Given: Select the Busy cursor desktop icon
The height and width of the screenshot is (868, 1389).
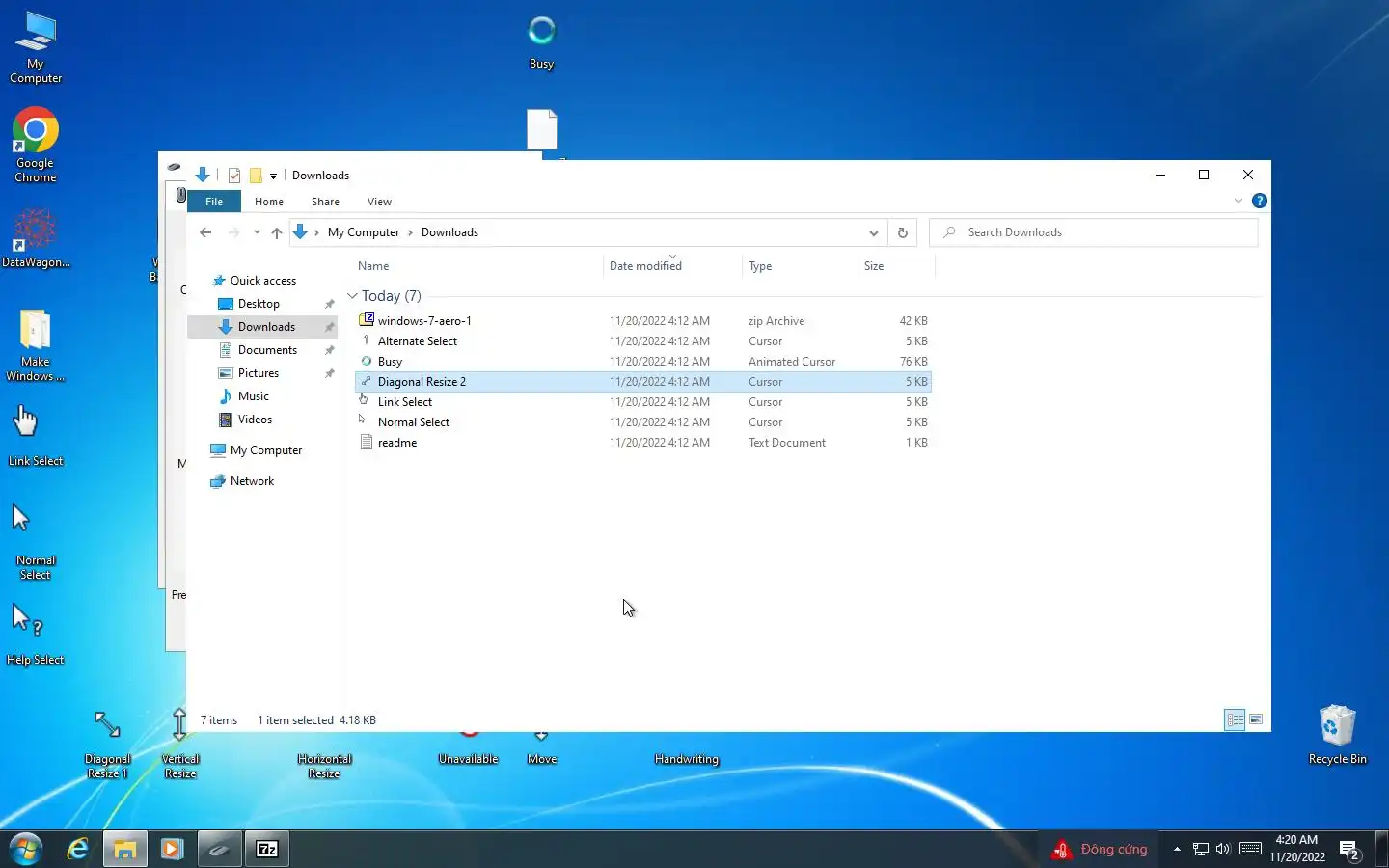Looking at the screenshot, I should coord(541,43).
